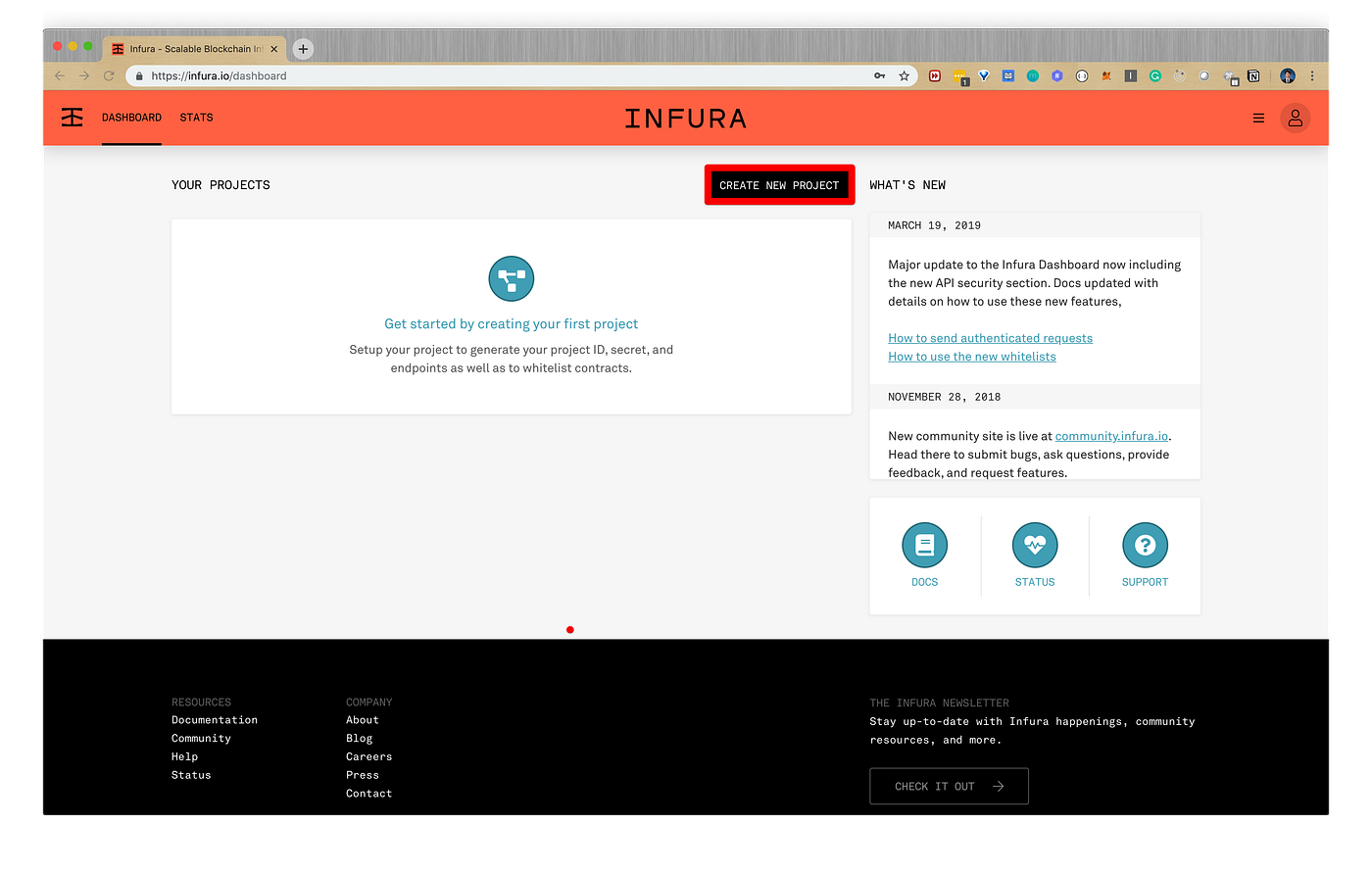Open About footer link
The height and width of the screenshot is (872, 1372).
click(362, 720)
